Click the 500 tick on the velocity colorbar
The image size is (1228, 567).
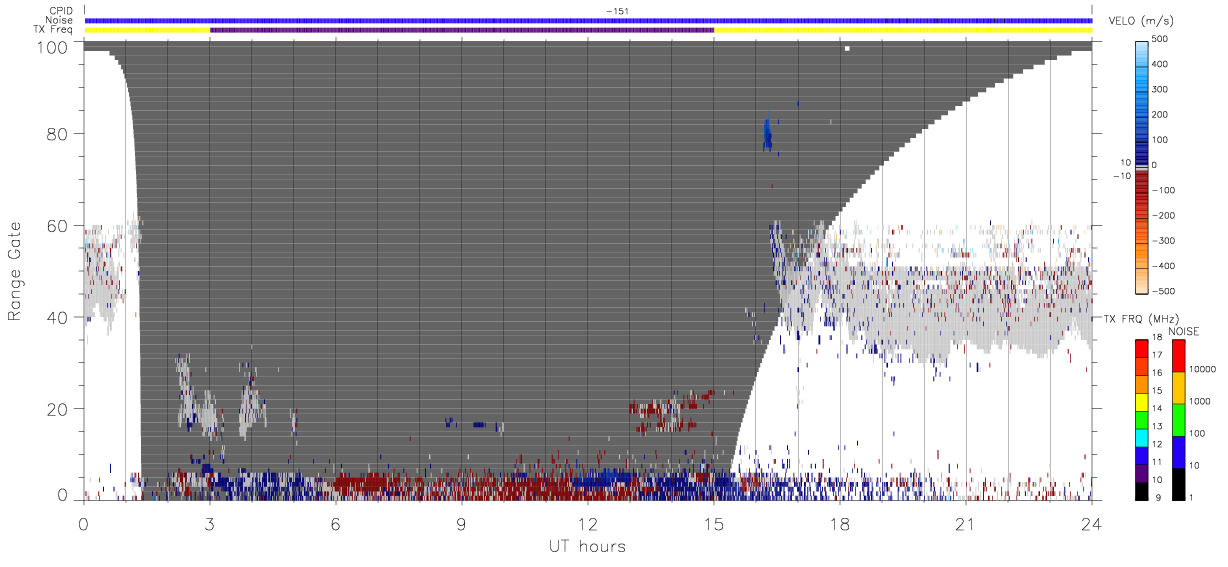[1162, 39]
